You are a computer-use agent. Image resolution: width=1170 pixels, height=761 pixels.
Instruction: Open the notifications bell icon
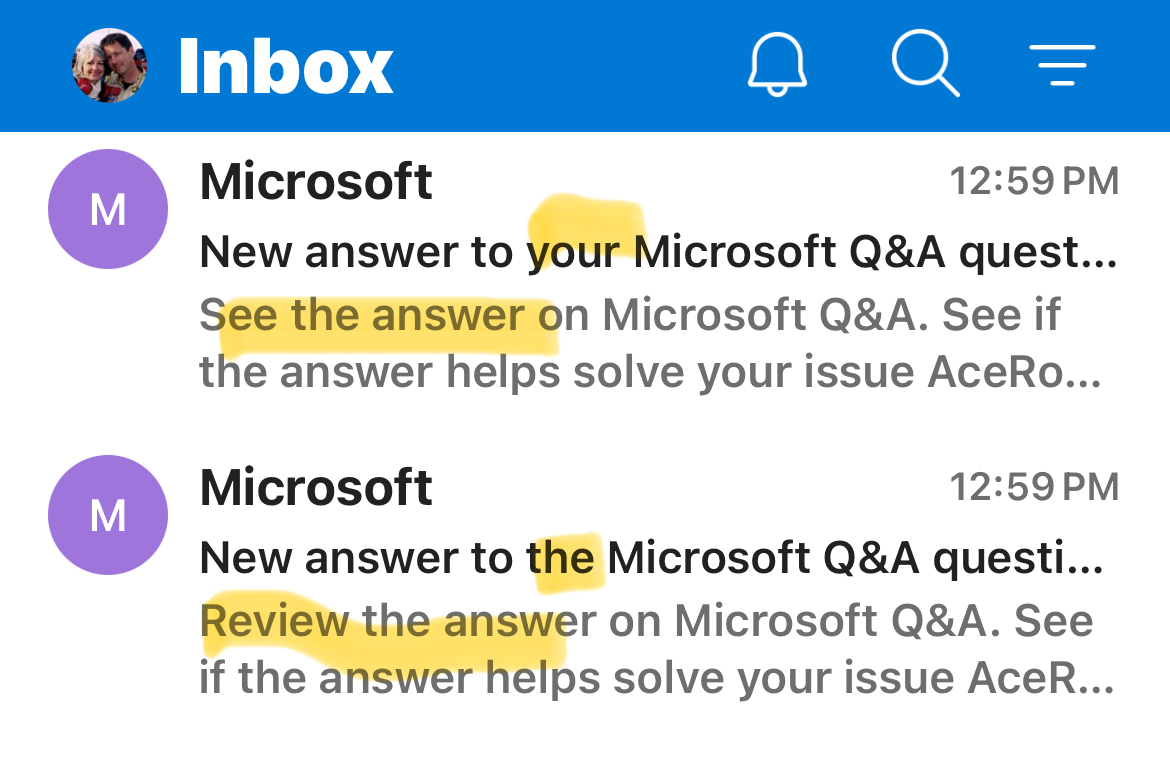[777, 64]
